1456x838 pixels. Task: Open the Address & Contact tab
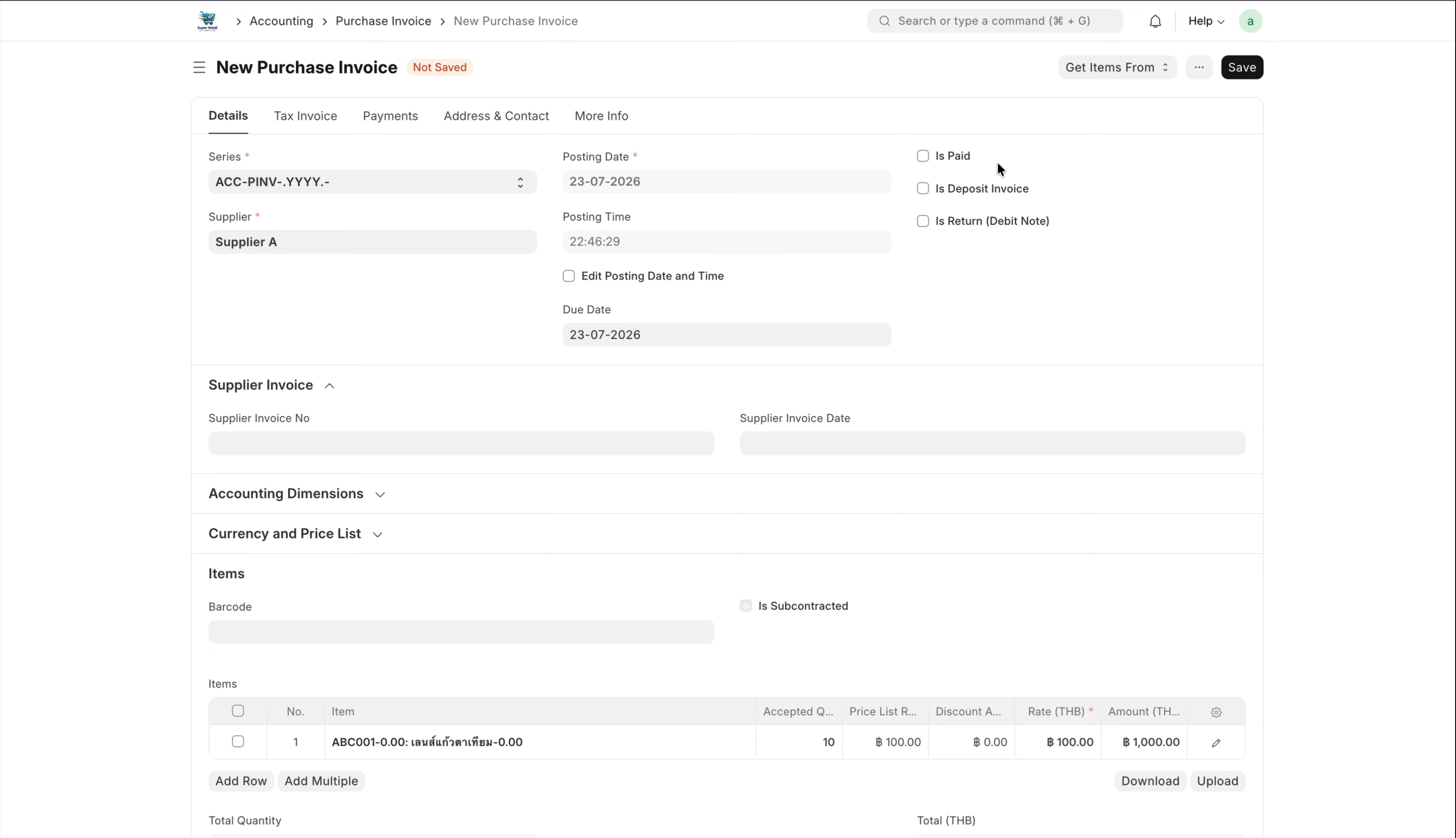pyautogui.click(x=496, y=116)
